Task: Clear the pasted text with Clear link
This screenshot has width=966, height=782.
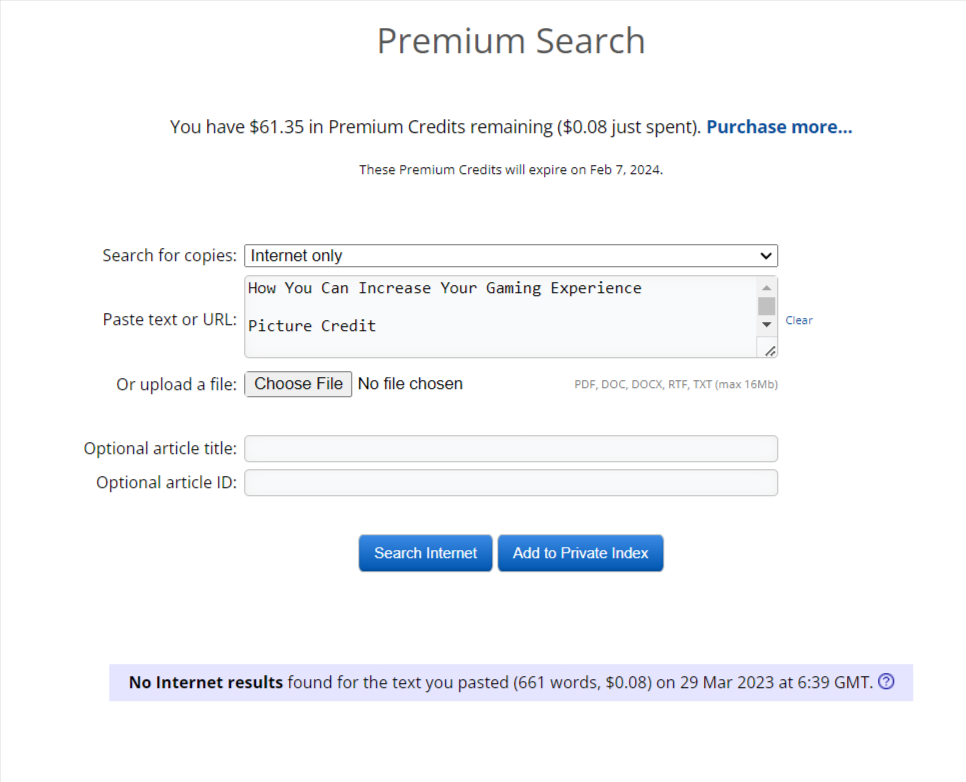Action: coord(798,320)
